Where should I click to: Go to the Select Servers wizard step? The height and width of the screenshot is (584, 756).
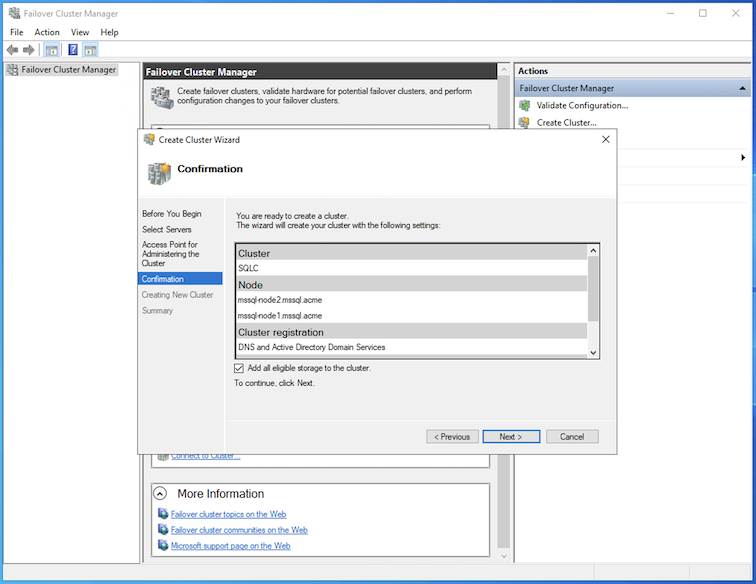point(167,230)
